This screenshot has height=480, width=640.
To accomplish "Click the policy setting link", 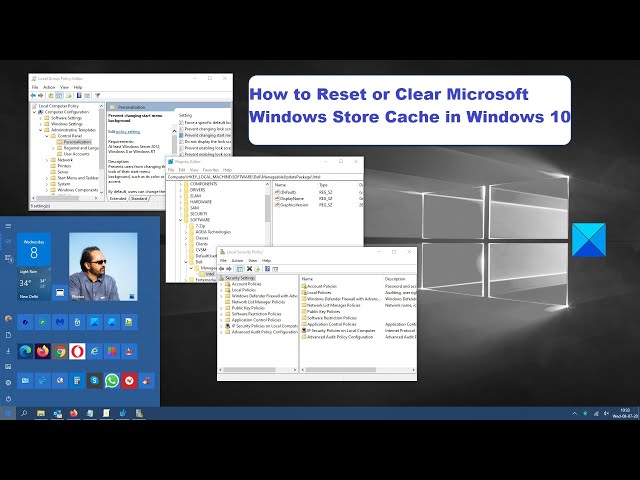I will pyautogui.click(x=128, y=131).
